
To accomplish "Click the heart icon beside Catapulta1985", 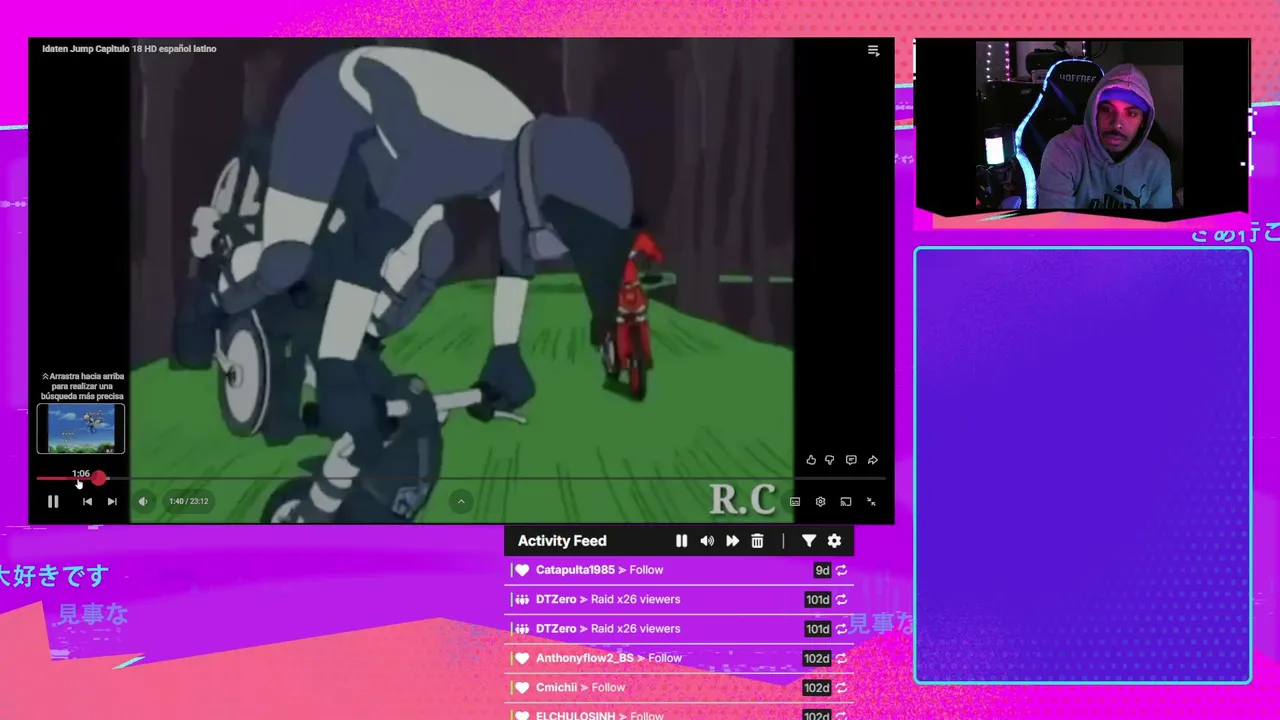I will (521, 570).
